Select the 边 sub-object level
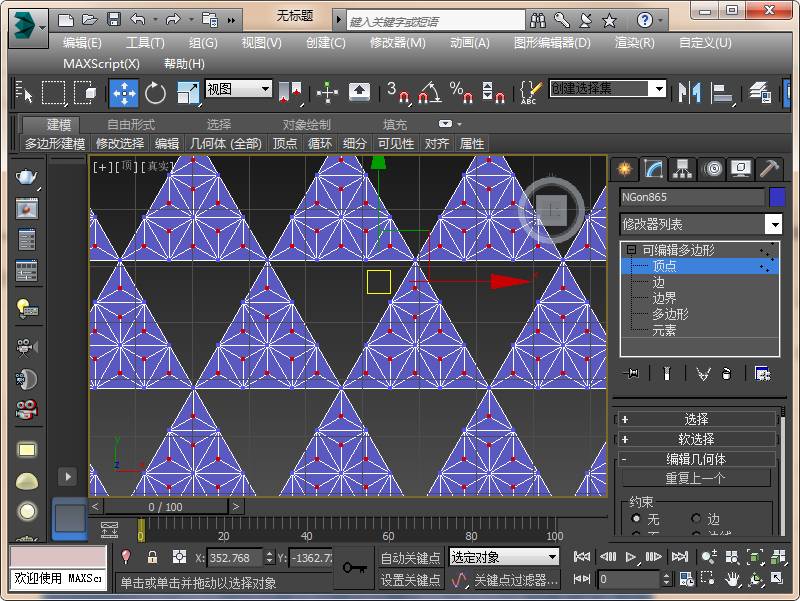This screenshot has width=800, height=601. pos(659,282)
